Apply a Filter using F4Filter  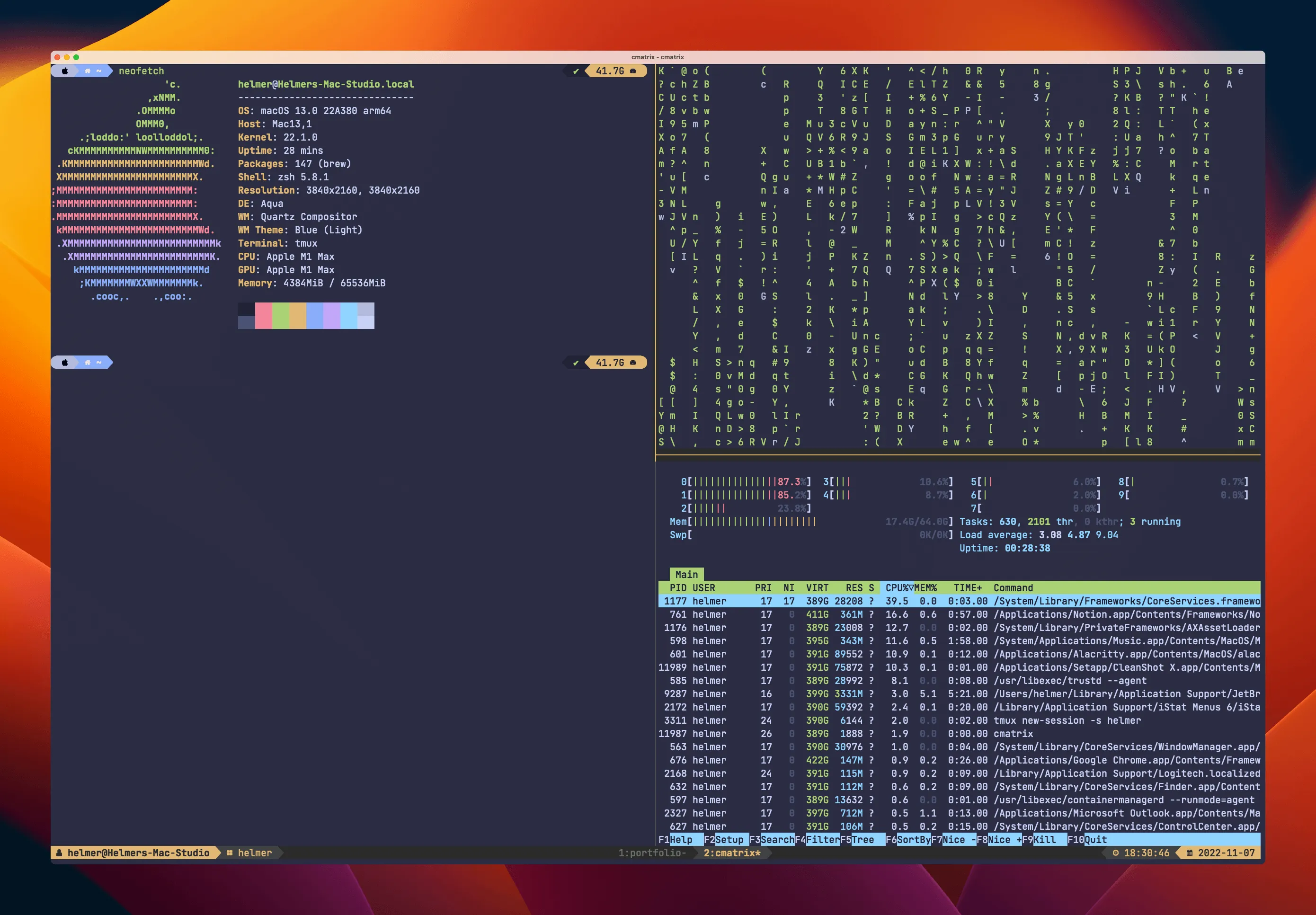coord(818,839)
